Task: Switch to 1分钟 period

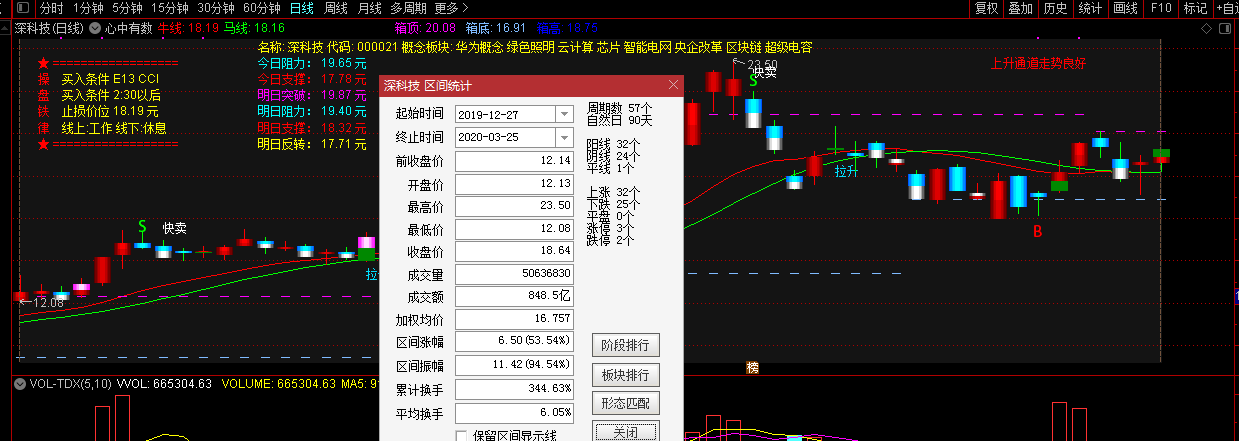Action: [x=88, y=8]
